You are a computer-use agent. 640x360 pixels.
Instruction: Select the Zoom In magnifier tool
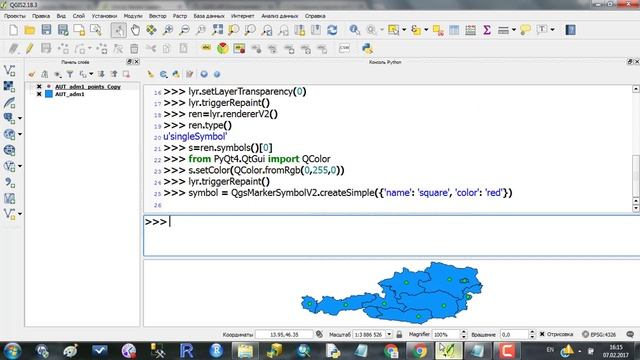coord(168,30)
